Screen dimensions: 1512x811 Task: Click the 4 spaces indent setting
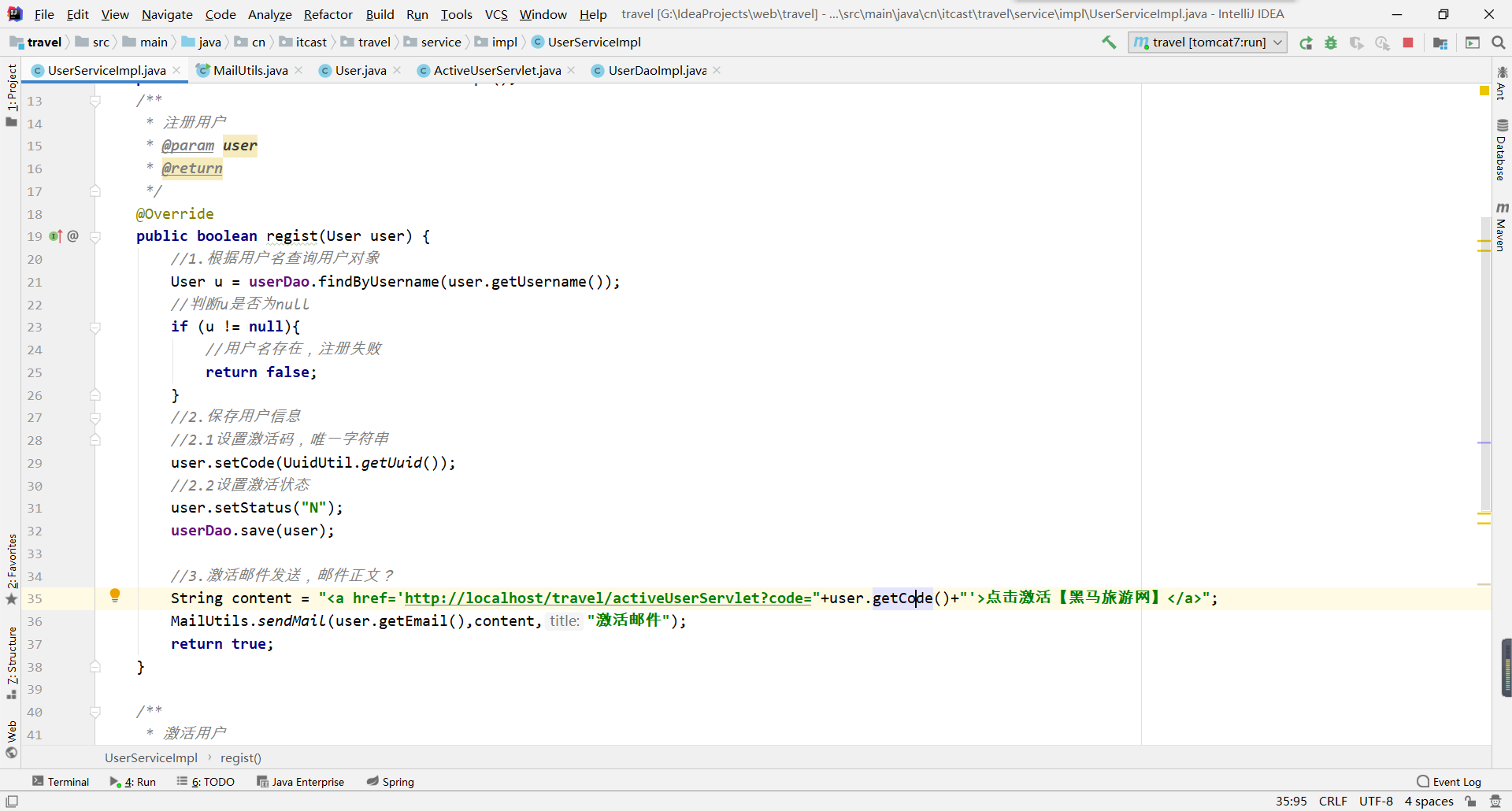pos(1429,802)
